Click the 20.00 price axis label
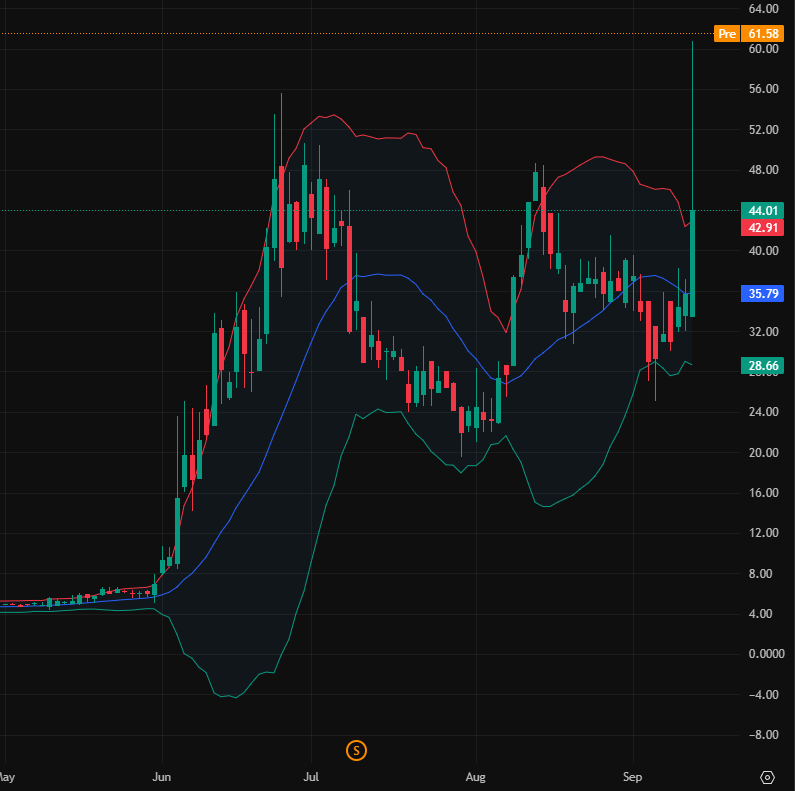 [x=763, y=452]
